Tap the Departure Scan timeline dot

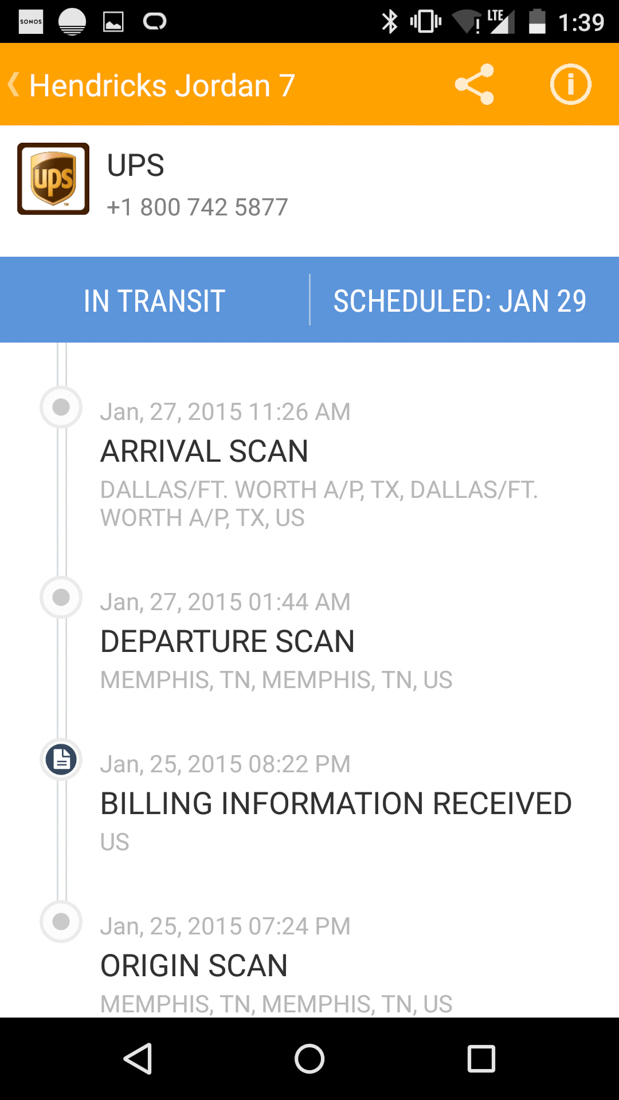pyautogui.click(x=61, y=597)
